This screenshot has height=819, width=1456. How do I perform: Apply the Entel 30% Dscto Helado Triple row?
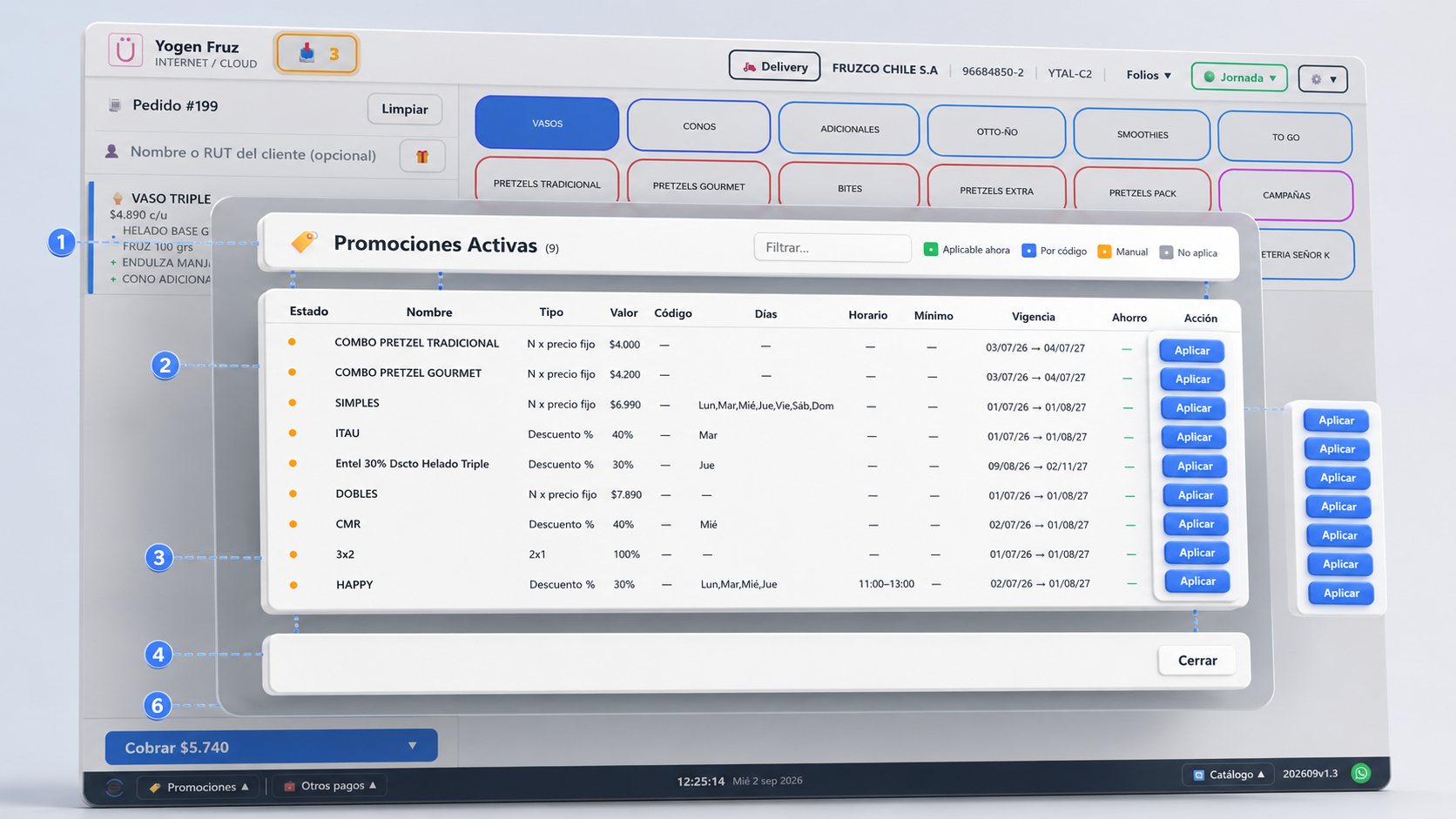(x=1195, y=467)
